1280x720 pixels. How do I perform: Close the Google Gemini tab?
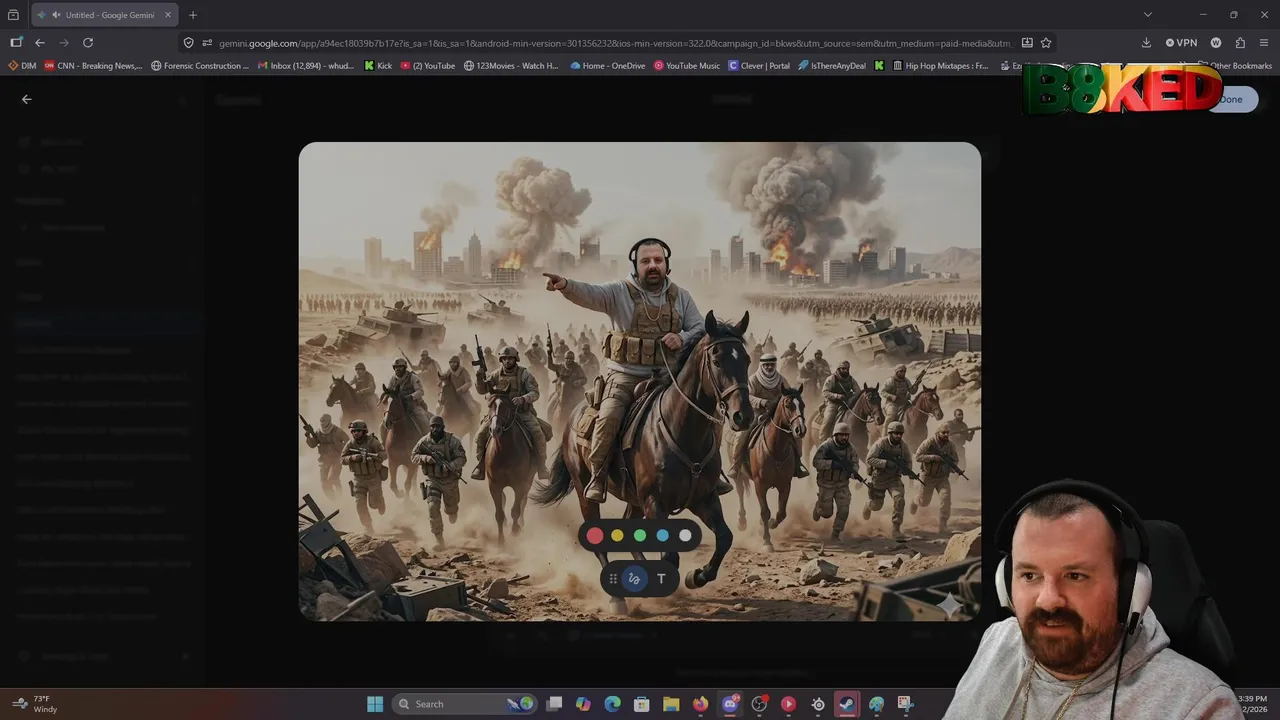click(168, 15)
